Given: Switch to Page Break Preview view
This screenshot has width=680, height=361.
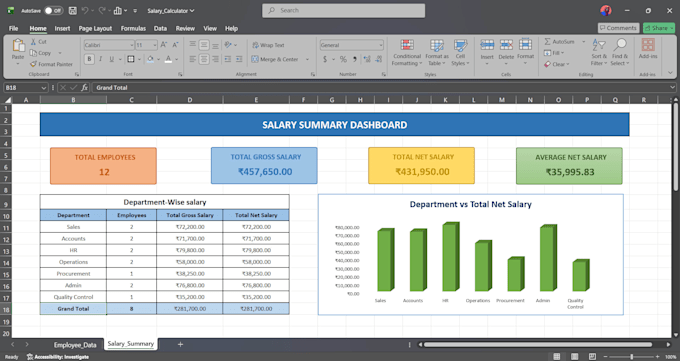Looking at the screenshot, I should 592,357.
